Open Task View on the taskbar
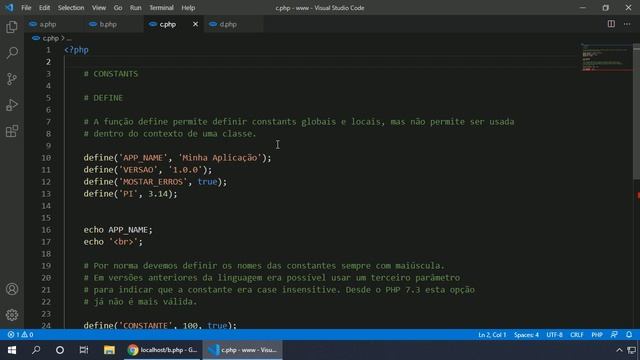640x360 pixels. [x=84, y=350]
